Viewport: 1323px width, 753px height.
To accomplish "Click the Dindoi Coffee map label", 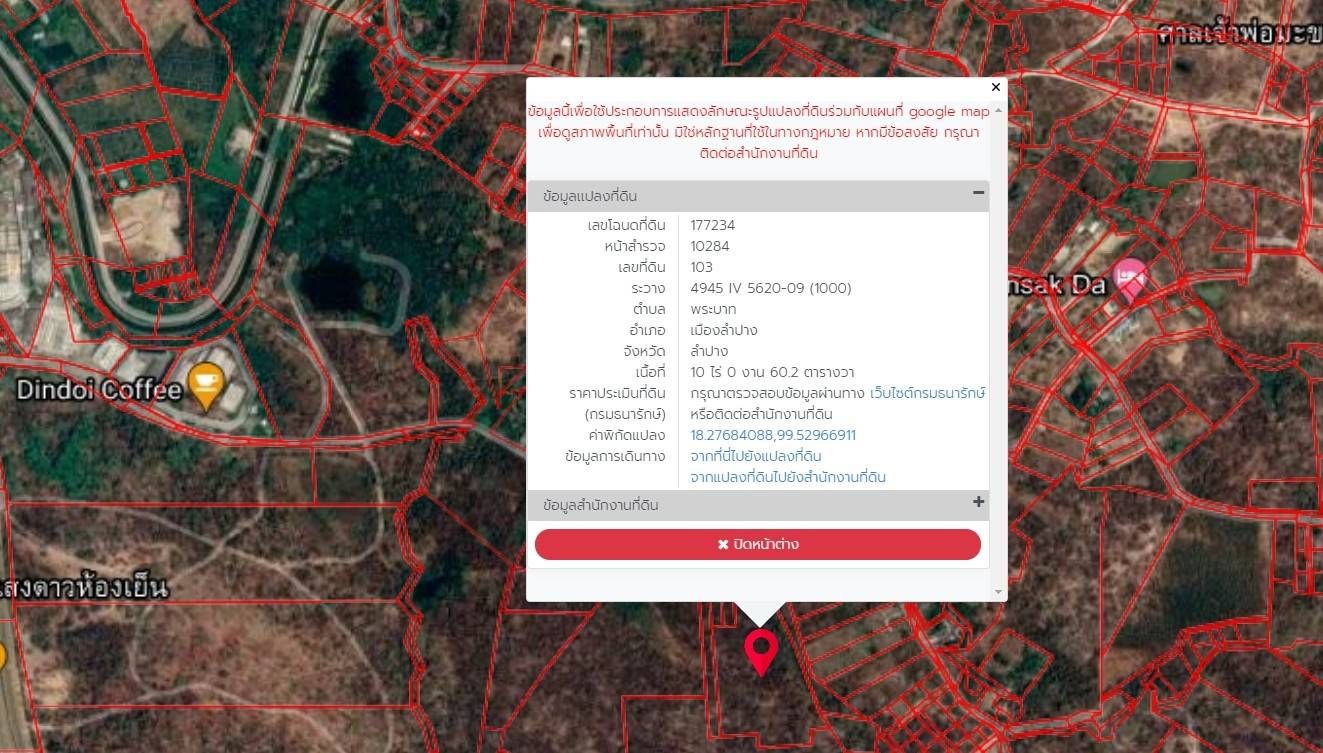I will (99, 389).
